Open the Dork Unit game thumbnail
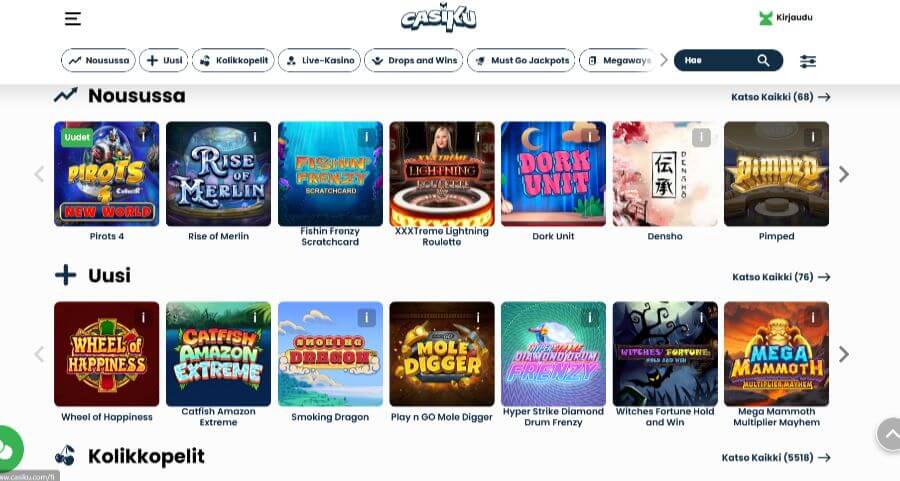Screen dimensions: 900x481 [x=553, y=174]
